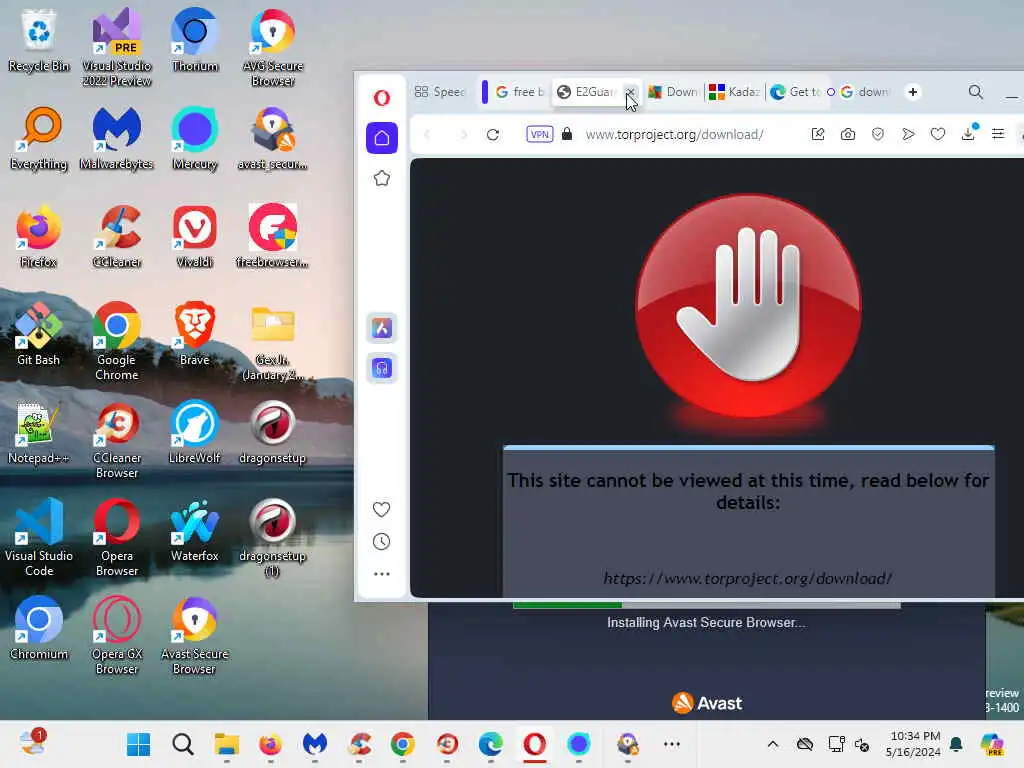Switch to the 'Down' tab

(x=673, y=92)
